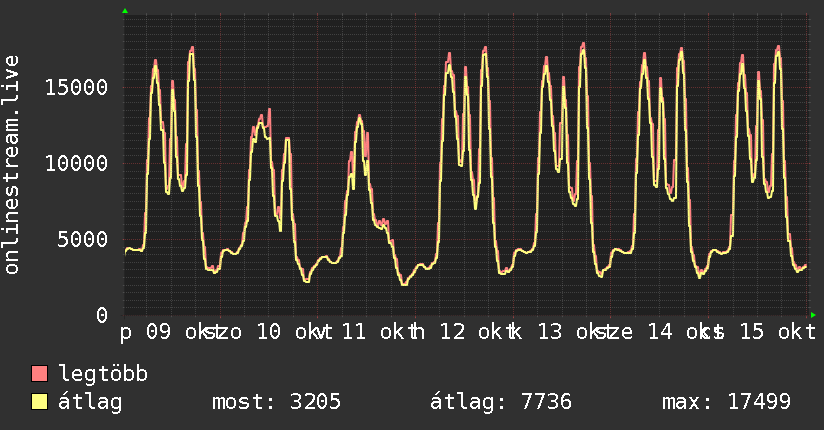Select the legtöbb legend label
The width and height of the screenshot is (824, 430).
tap(103, 374)
